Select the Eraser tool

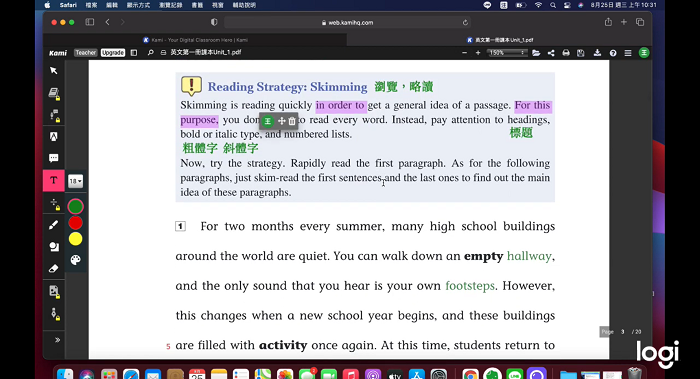tap(54, 269)
